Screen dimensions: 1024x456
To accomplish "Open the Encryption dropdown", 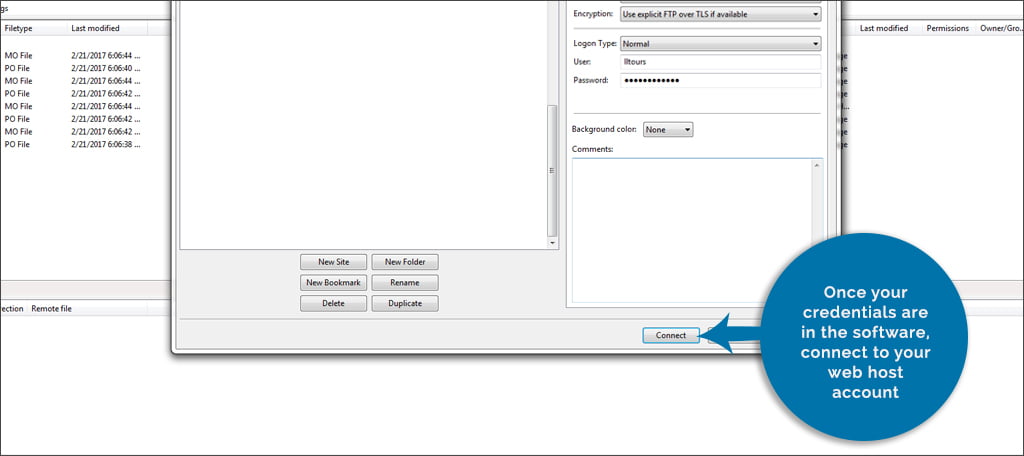I will pos(720,14).
